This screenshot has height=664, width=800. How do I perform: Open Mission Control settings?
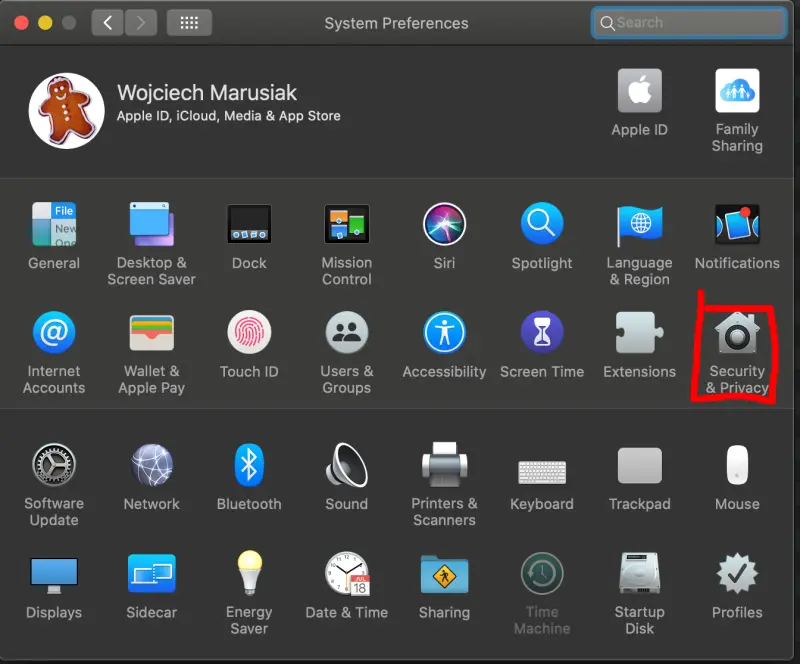(346, 225)
